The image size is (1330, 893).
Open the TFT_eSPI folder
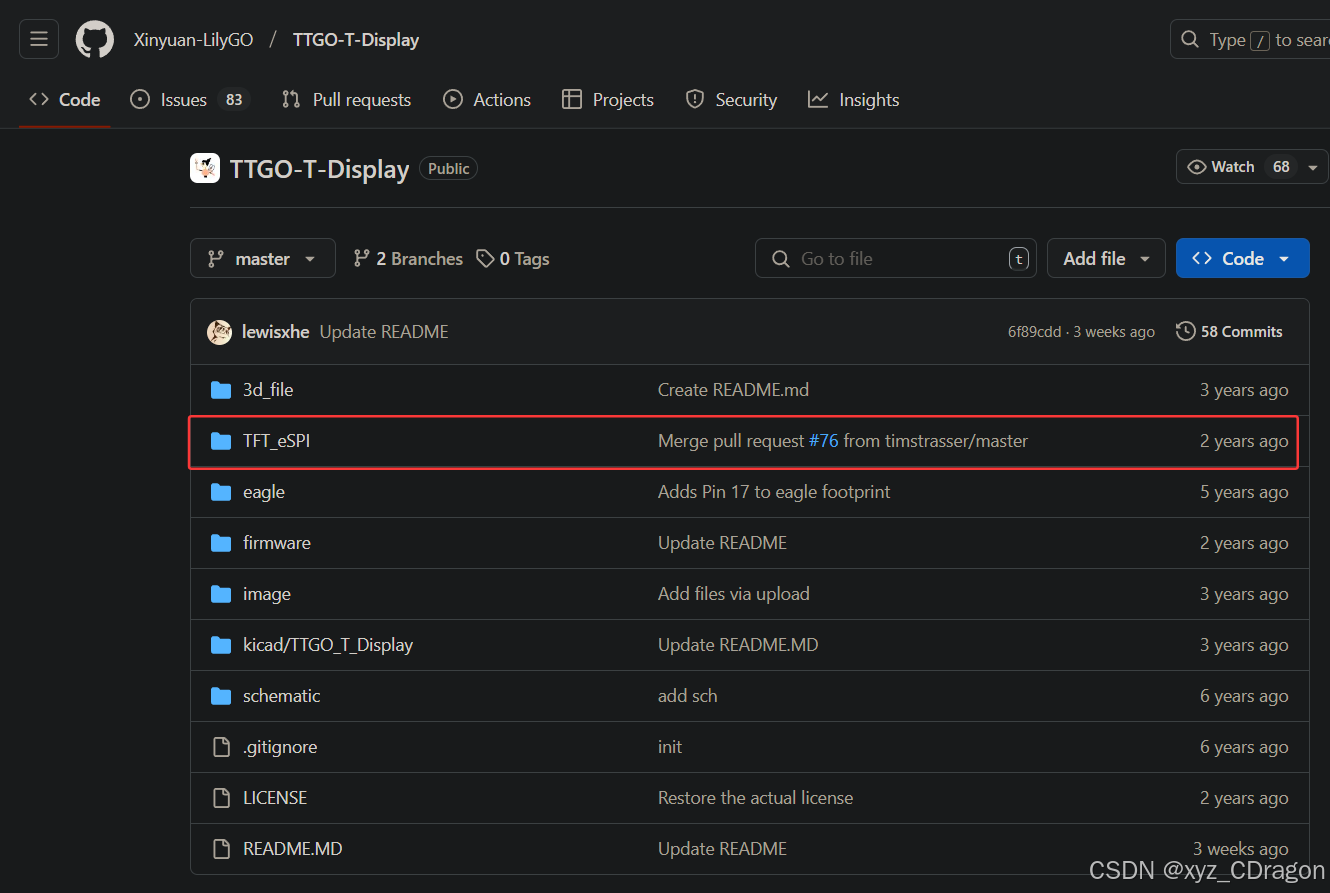(x=277, y=441)
